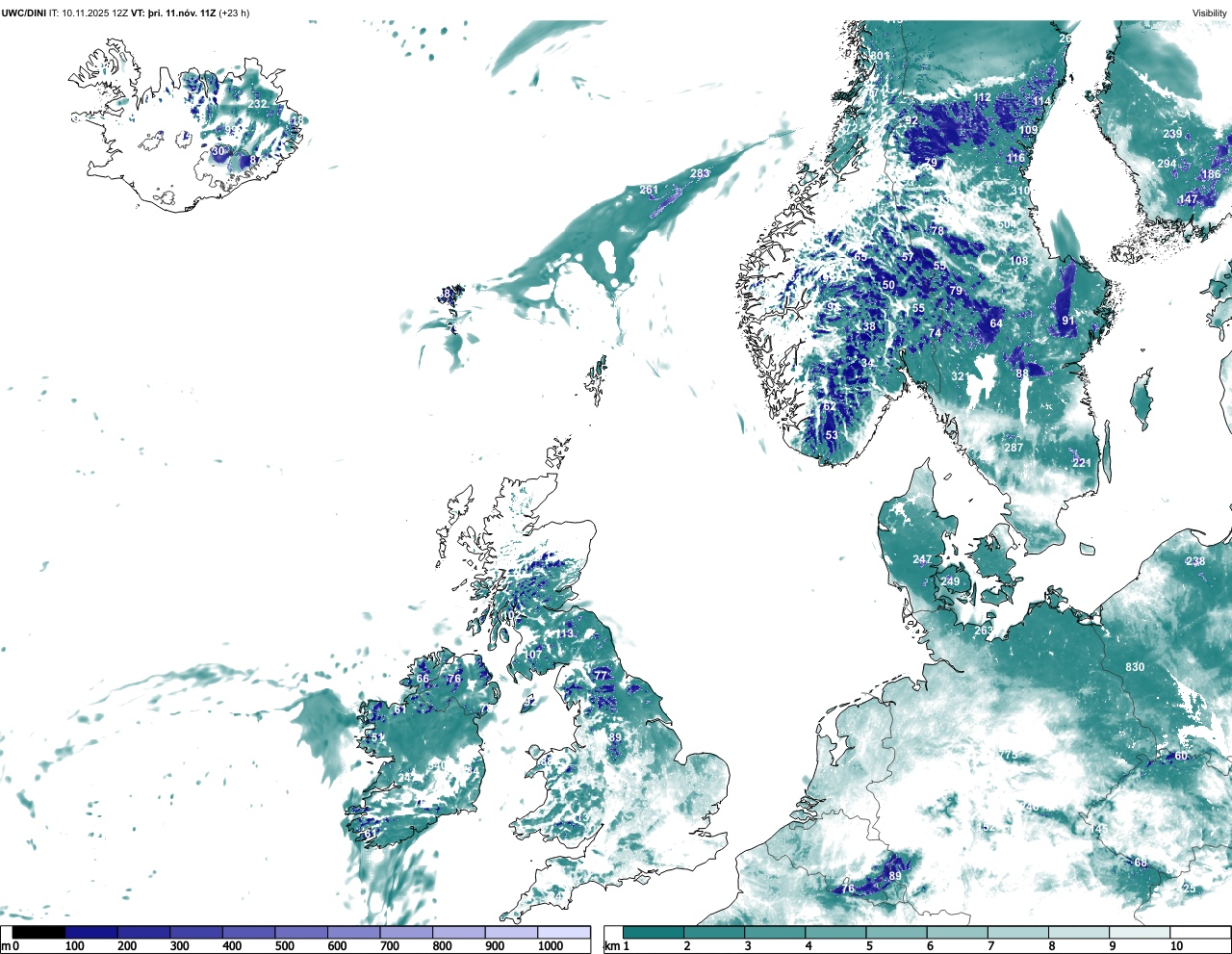Click the '310' value on Sweden's east coast
Viewport: 1232px width, 954px height.
[1020, 191]
